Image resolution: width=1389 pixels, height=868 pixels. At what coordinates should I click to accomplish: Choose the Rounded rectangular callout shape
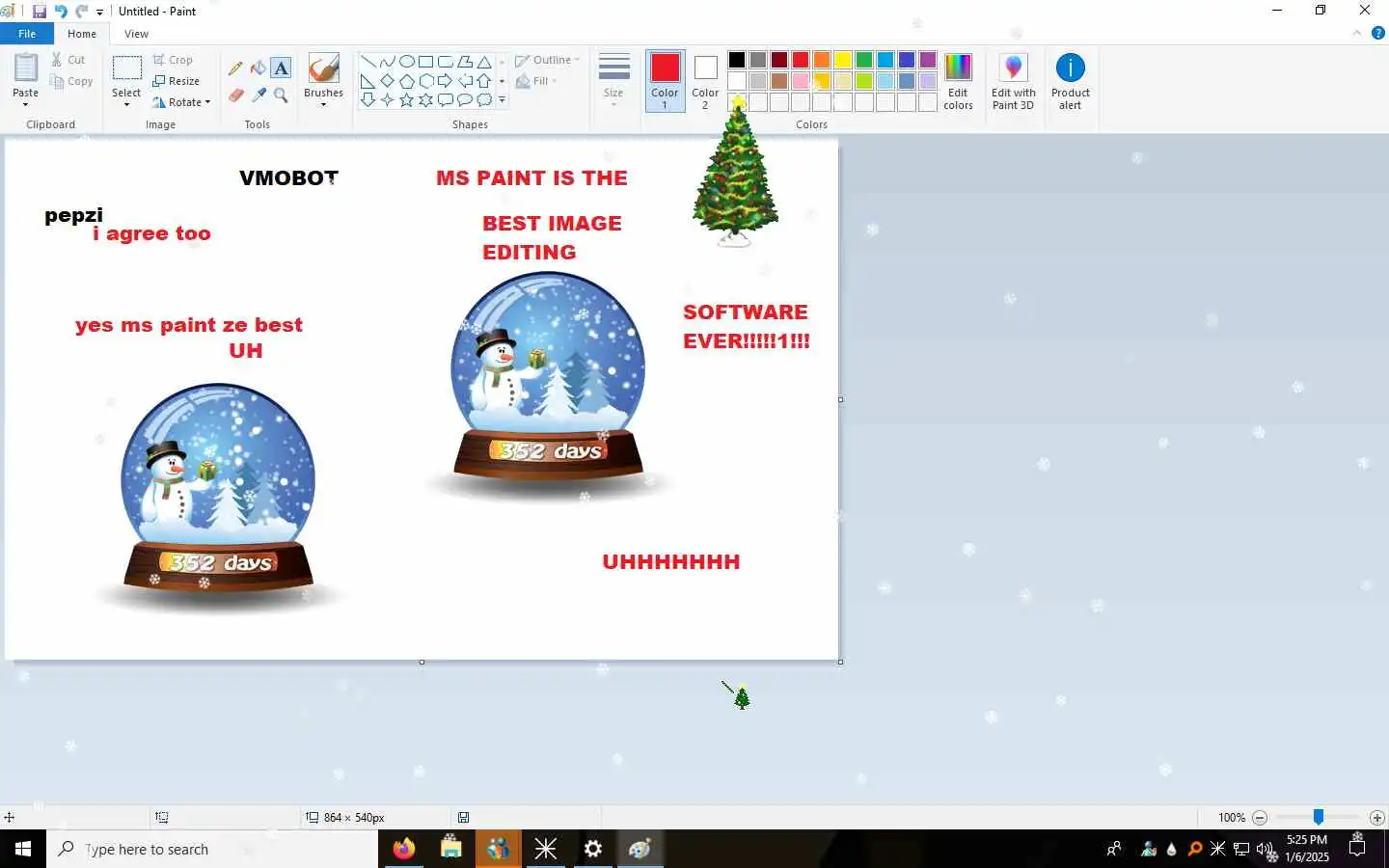click(445, 100)
